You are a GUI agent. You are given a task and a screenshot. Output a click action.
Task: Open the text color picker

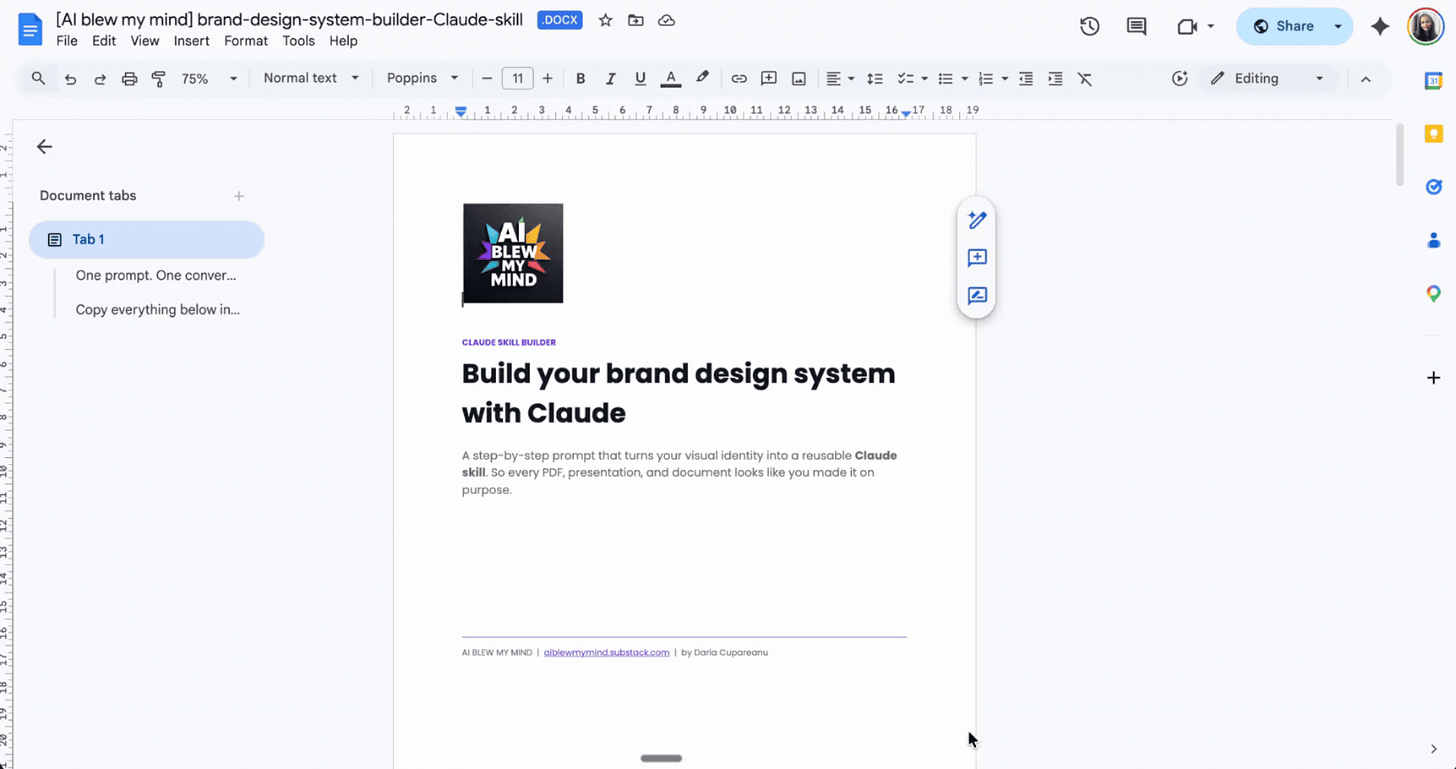coord(671,78)
